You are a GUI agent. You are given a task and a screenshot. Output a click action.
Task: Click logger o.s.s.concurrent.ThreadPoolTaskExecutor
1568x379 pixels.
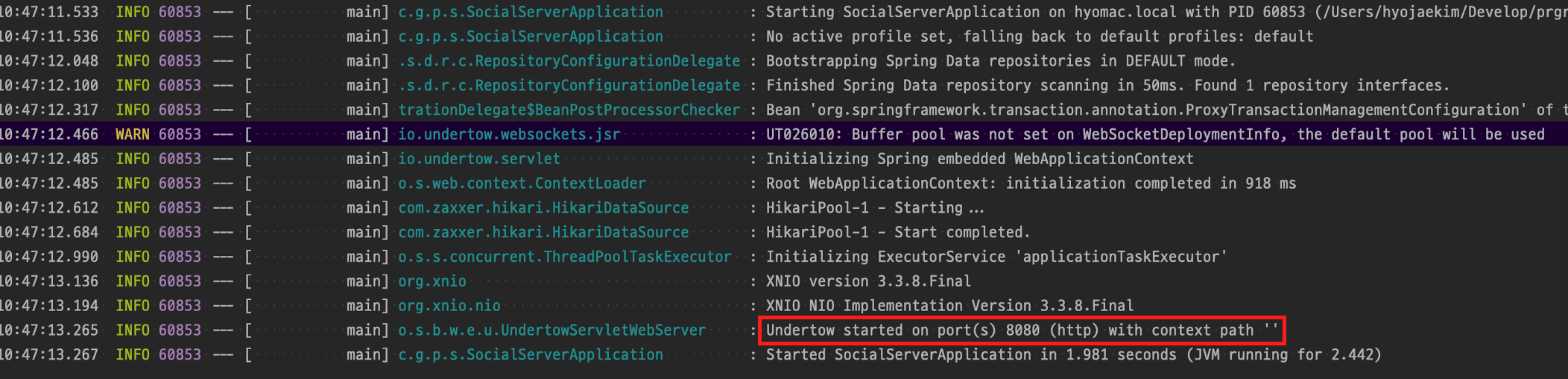(565, 257)
